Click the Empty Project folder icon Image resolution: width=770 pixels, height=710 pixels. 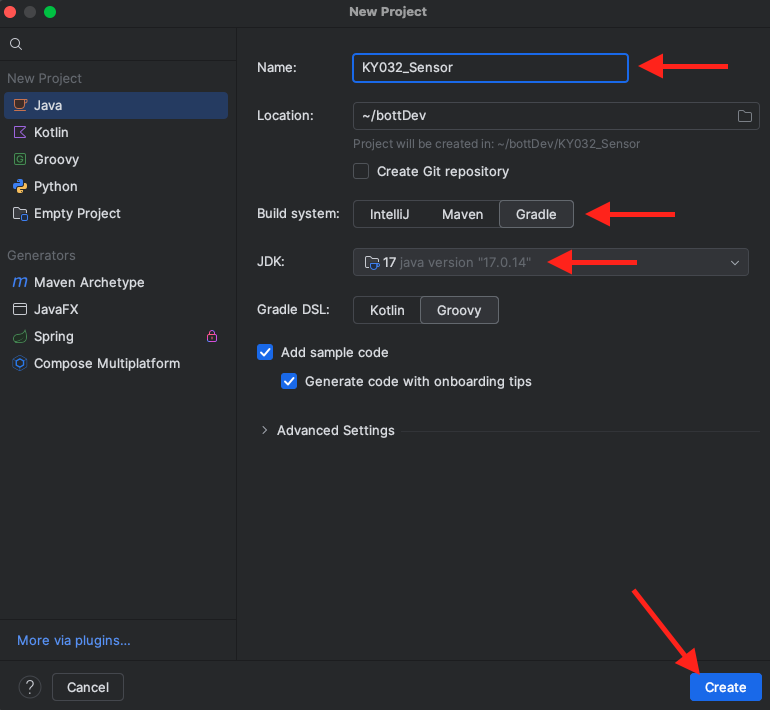tap(20, 214)
